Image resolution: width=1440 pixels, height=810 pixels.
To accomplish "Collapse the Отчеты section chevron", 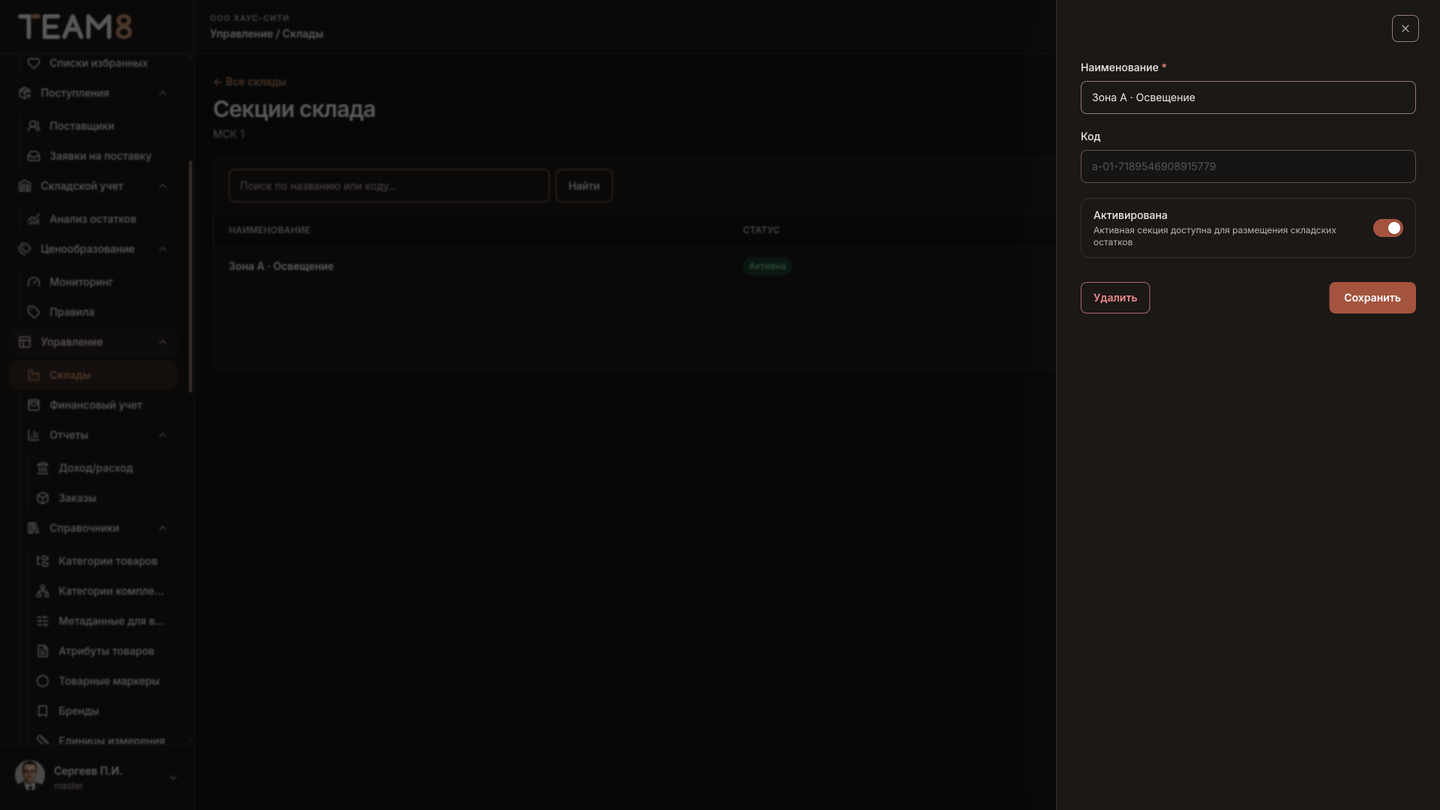I will click(162, 435).
